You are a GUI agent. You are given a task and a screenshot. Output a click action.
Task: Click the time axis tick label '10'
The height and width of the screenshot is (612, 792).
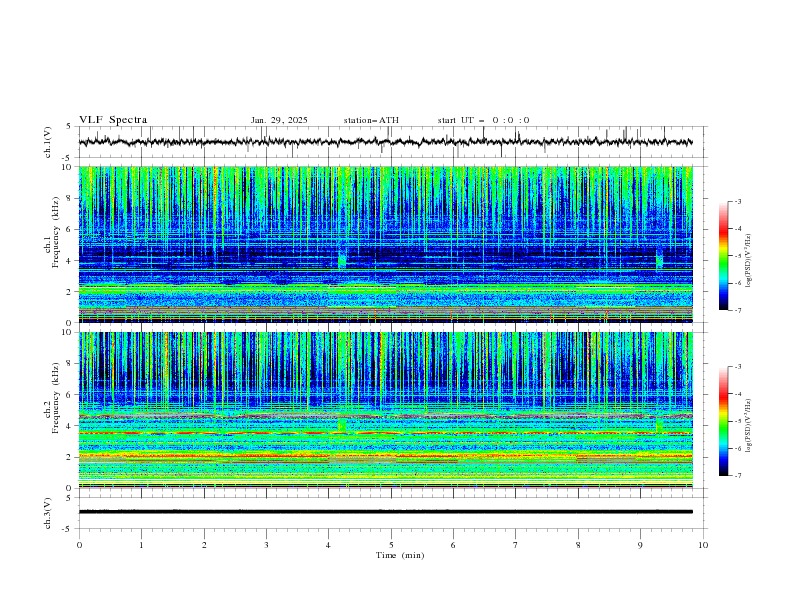click(x=703, y=545)
